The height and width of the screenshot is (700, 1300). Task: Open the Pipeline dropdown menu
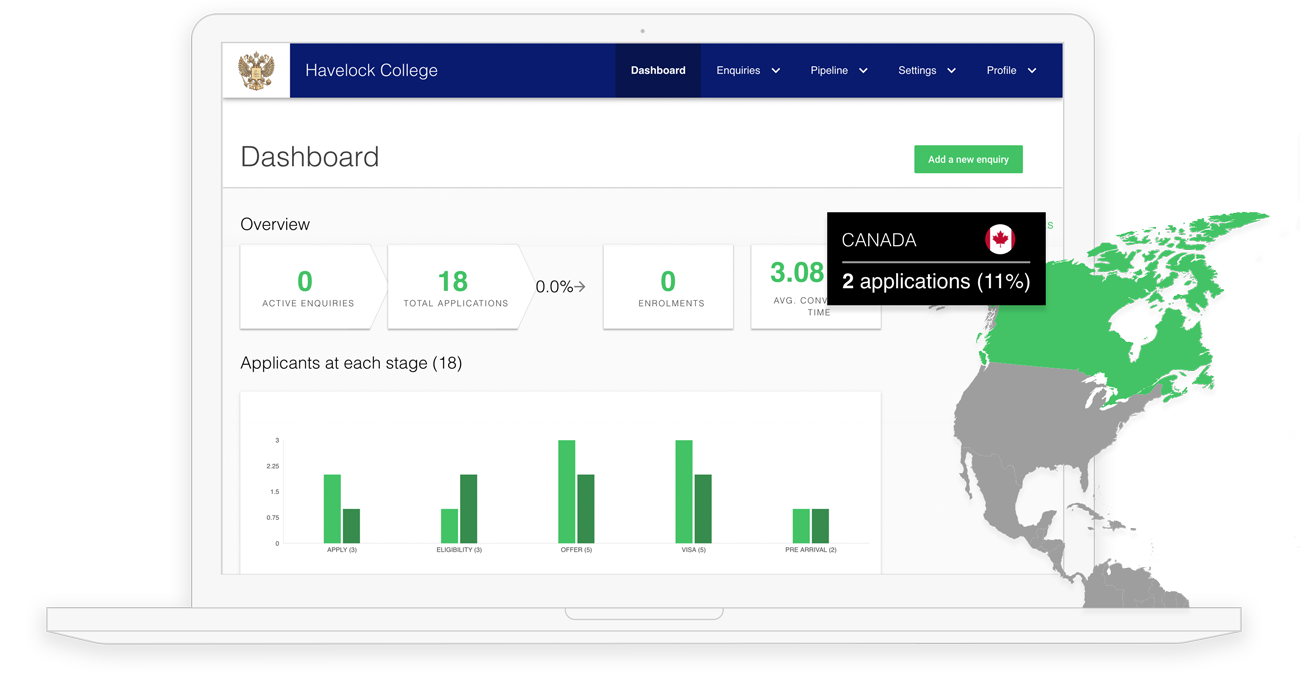pyautogui.click(x=839, y=70)
